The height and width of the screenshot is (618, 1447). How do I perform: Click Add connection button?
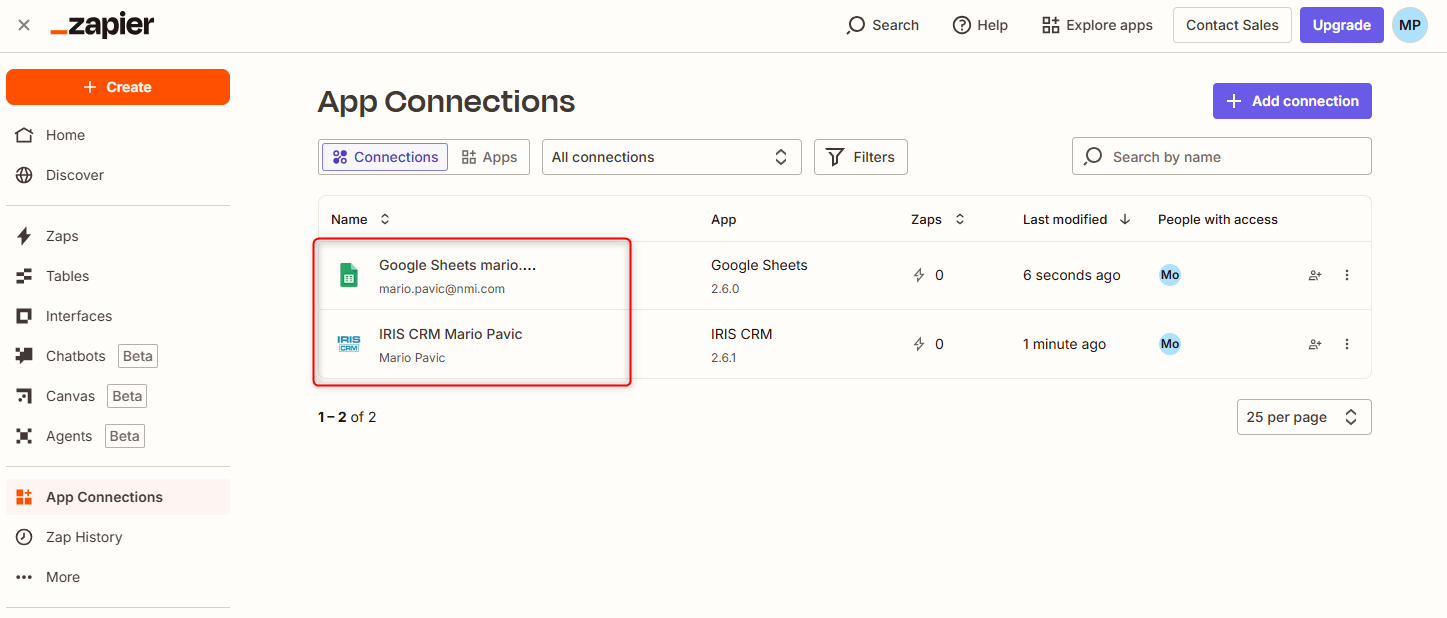1292,101
